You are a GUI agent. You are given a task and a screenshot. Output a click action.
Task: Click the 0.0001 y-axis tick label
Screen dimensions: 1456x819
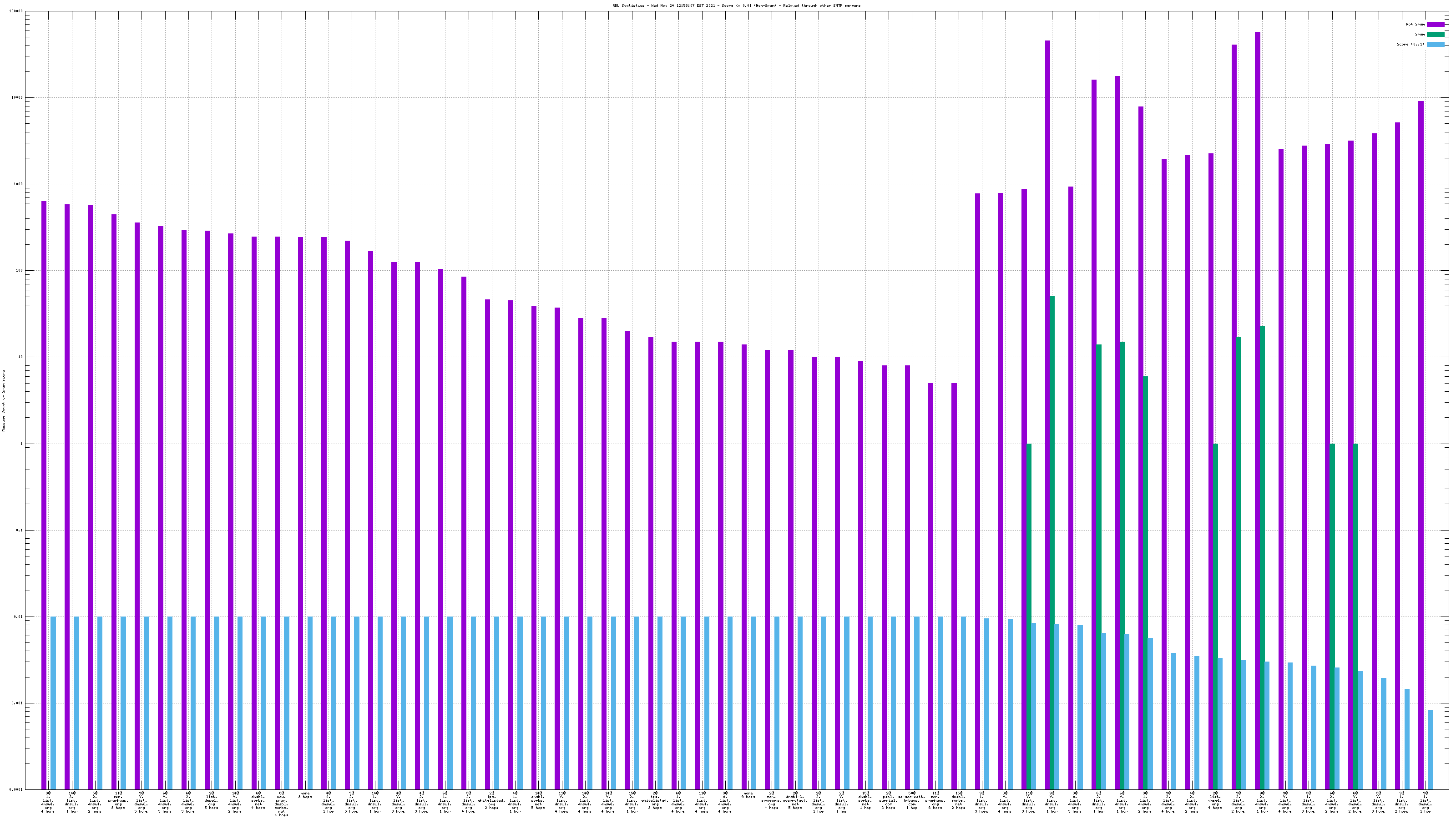coord(16,789)
